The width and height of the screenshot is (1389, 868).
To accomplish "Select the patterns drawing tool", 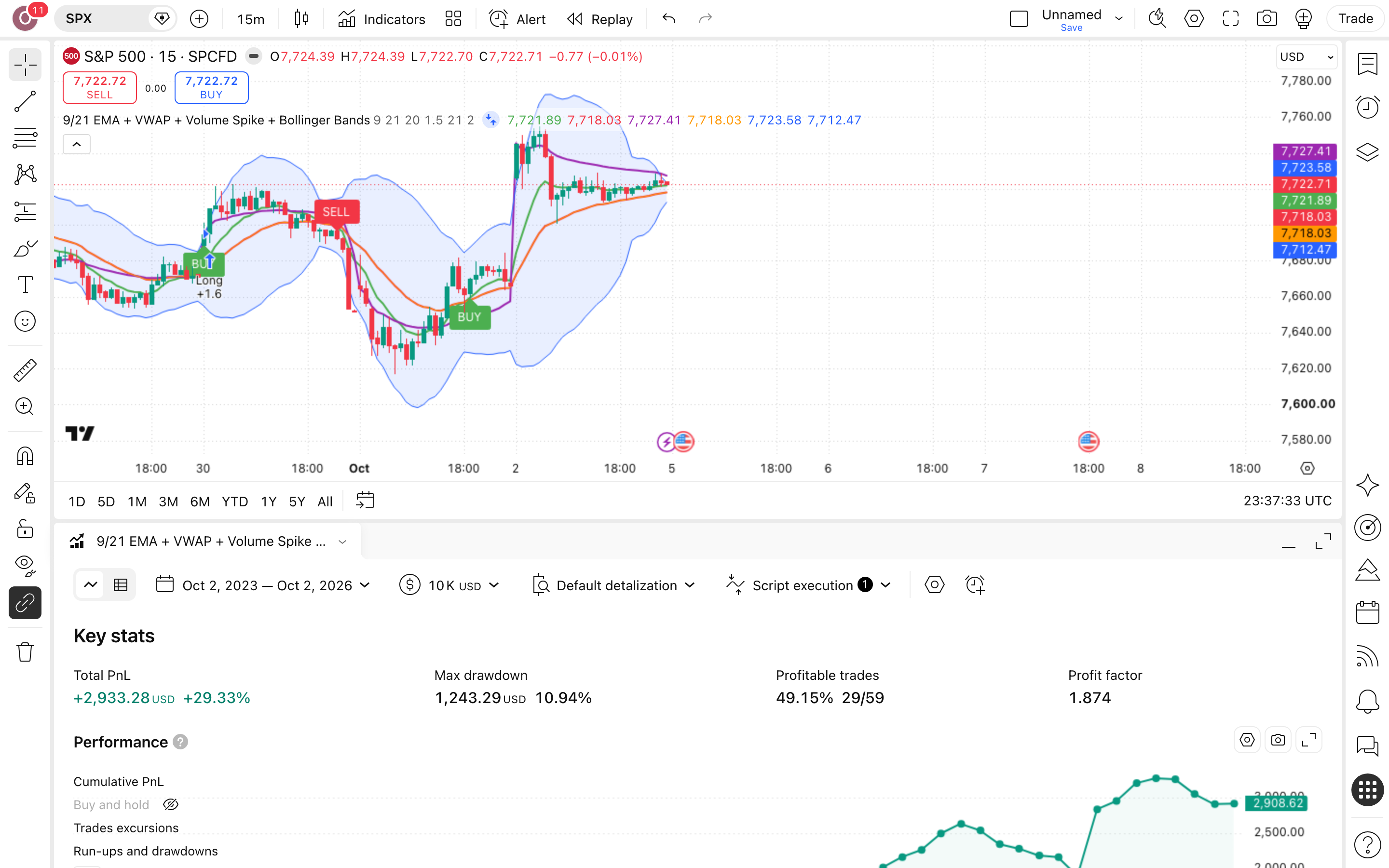I will 25,175.
